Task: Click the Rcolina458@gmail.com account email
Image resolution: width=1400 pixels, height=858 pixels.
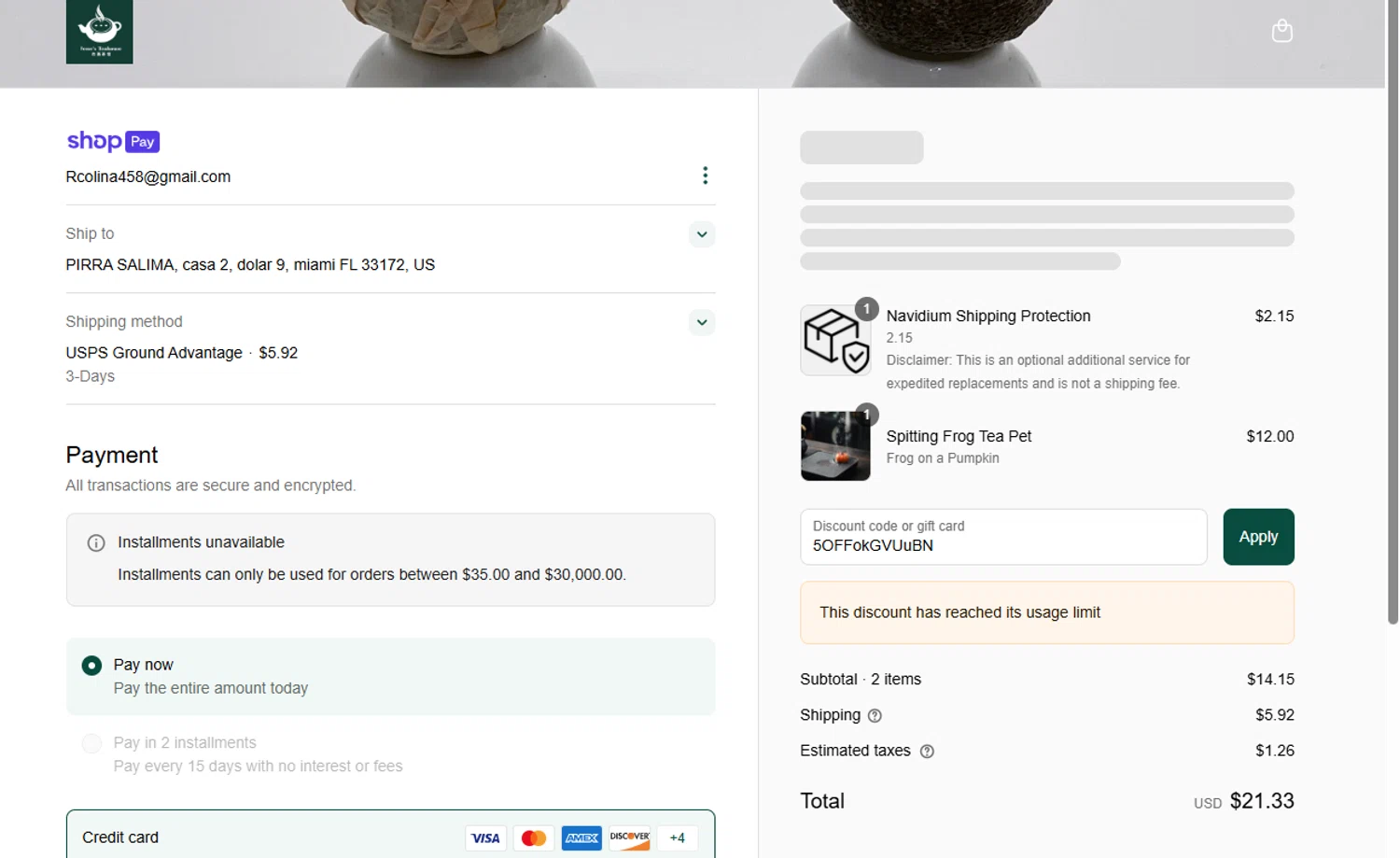Action: (148, 176)
